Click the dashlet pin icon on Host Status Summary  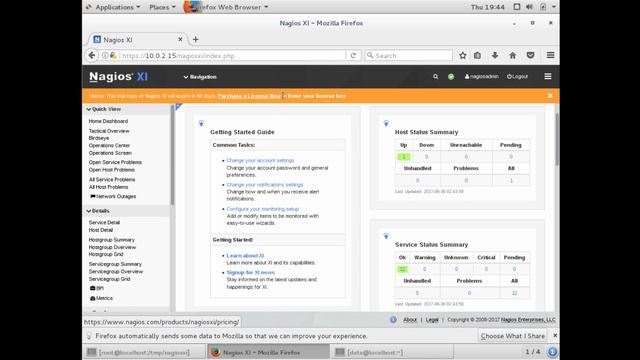(386, 123)
